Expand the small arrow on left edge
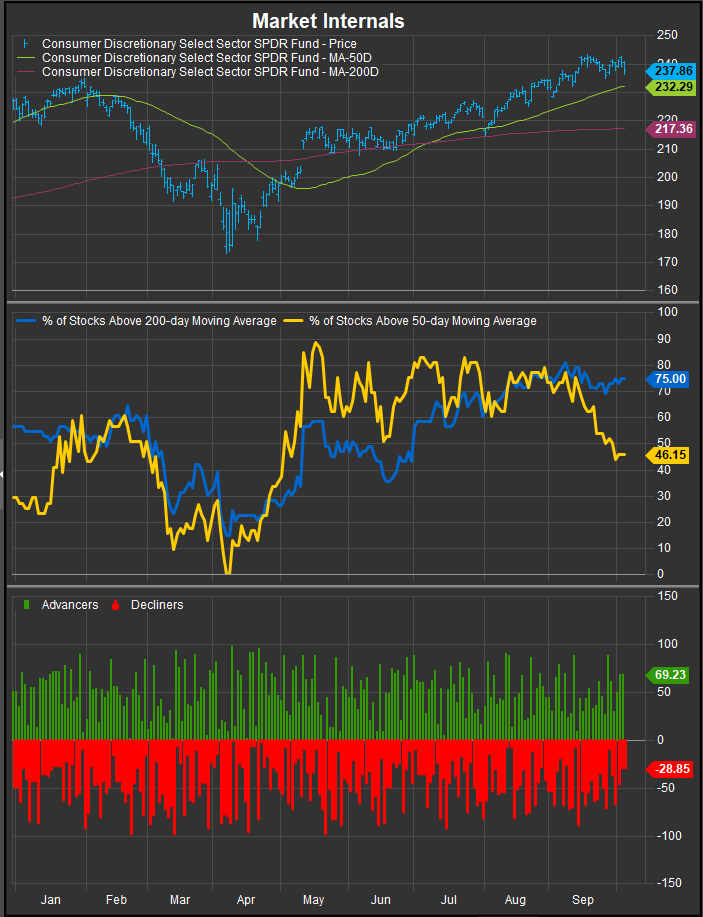The image size is (703, 917). [3, 474]
